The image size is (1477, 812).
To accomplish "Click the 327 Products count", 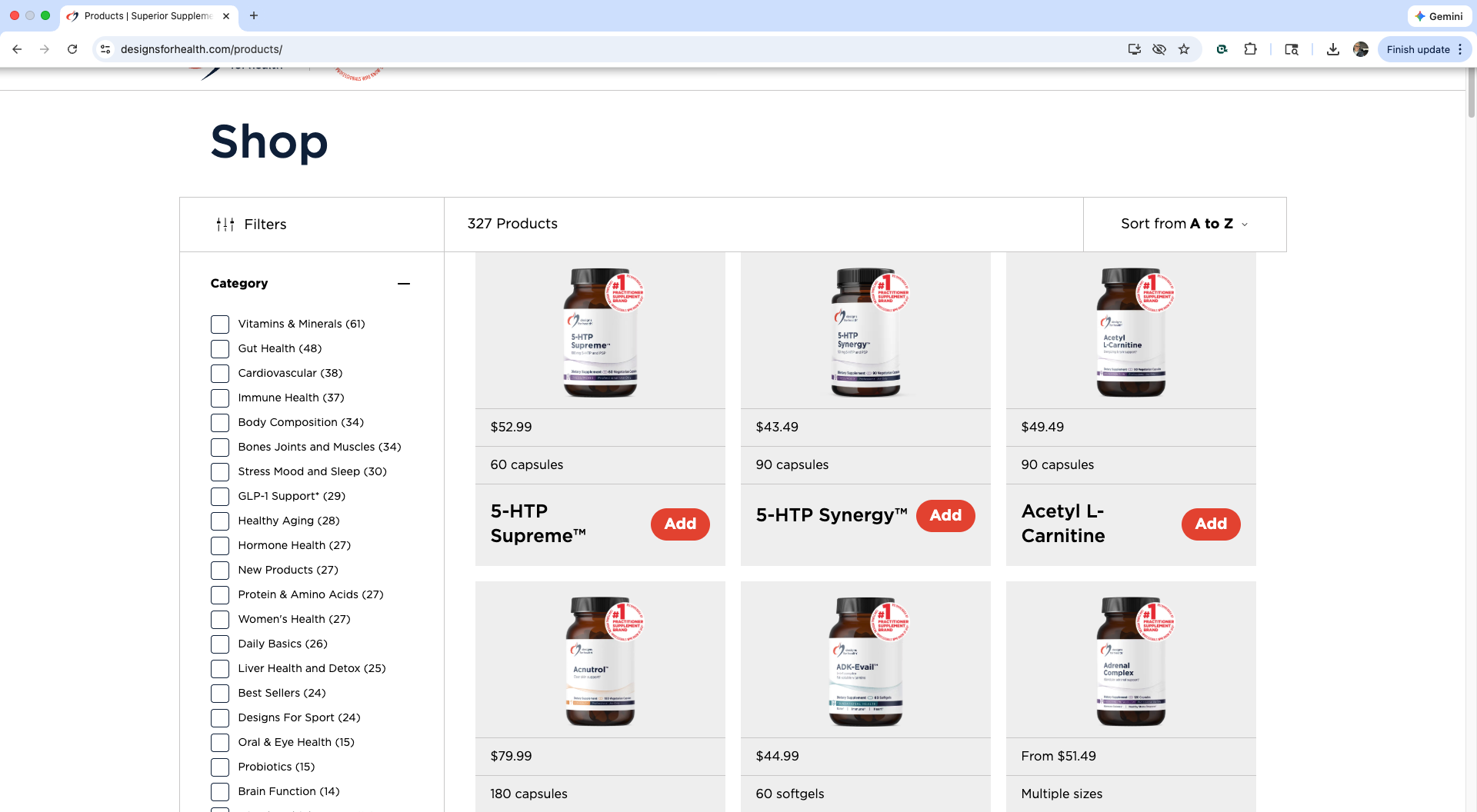I will tap(512, 224).
